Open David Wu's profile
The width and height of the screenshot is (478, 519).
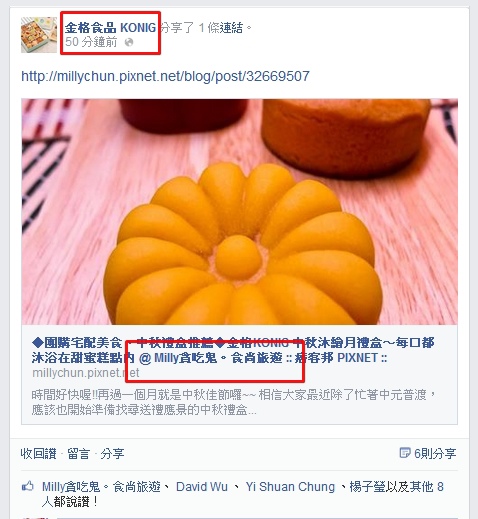click(x=202, y=487)
